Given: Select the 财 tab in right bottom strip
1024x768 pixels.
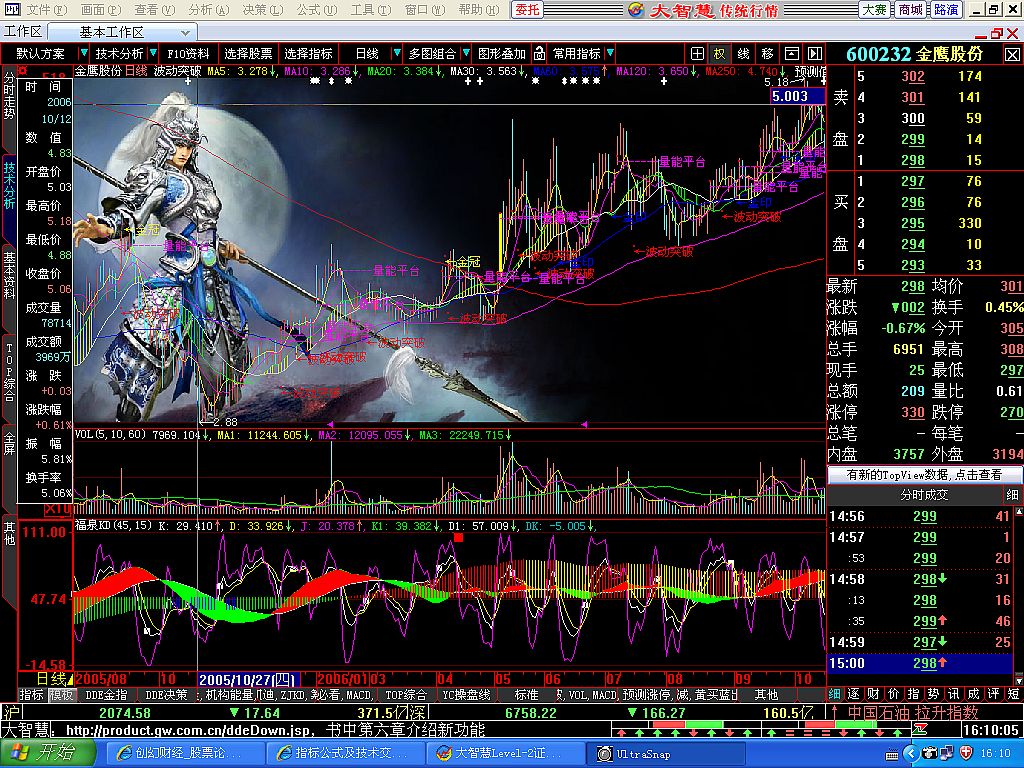Looking at the screenshot, I should tap(874, 695).
